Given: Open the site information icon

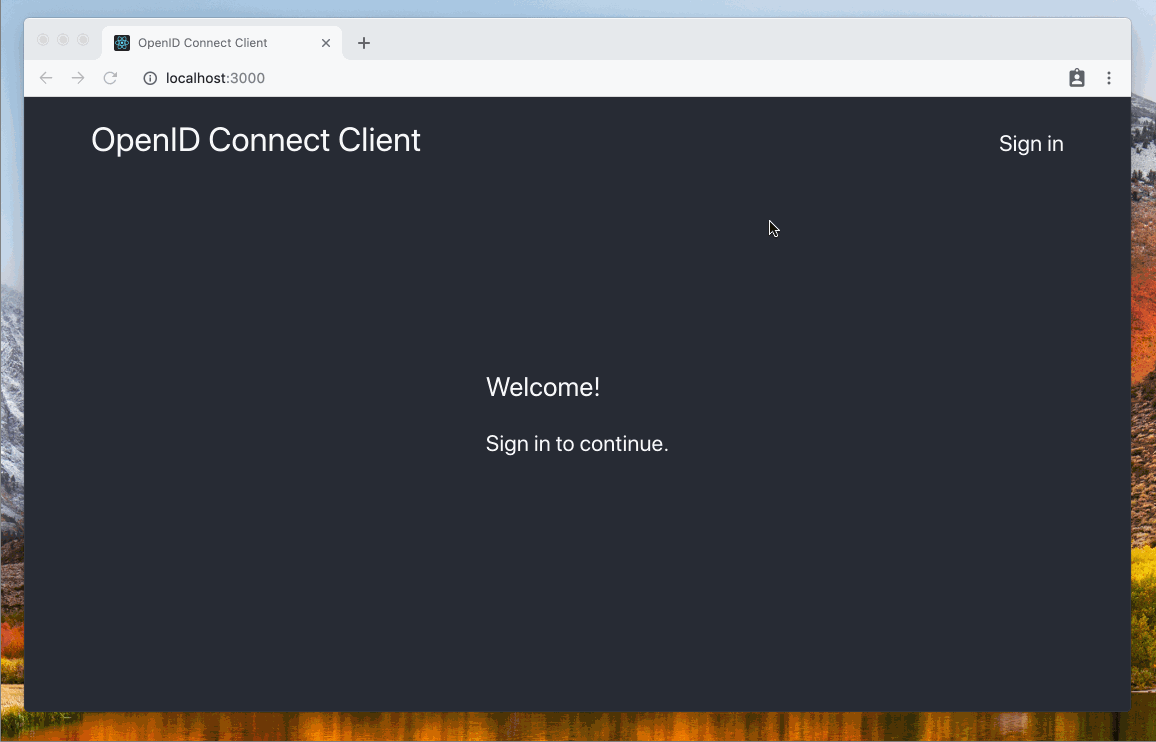Looking at the screenshot, I should (150, 78).
